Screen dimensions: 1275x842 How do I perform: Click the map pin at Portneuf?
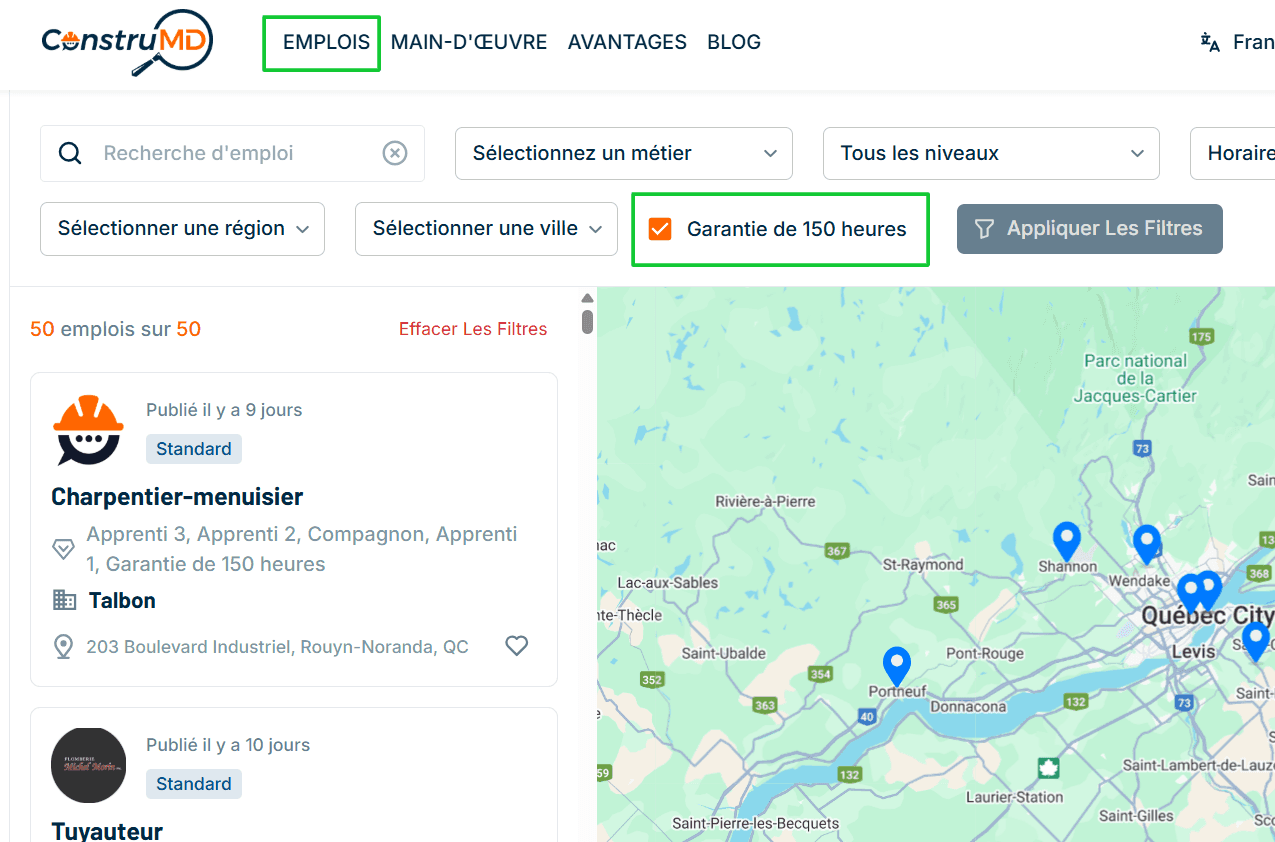coord(897,666)
